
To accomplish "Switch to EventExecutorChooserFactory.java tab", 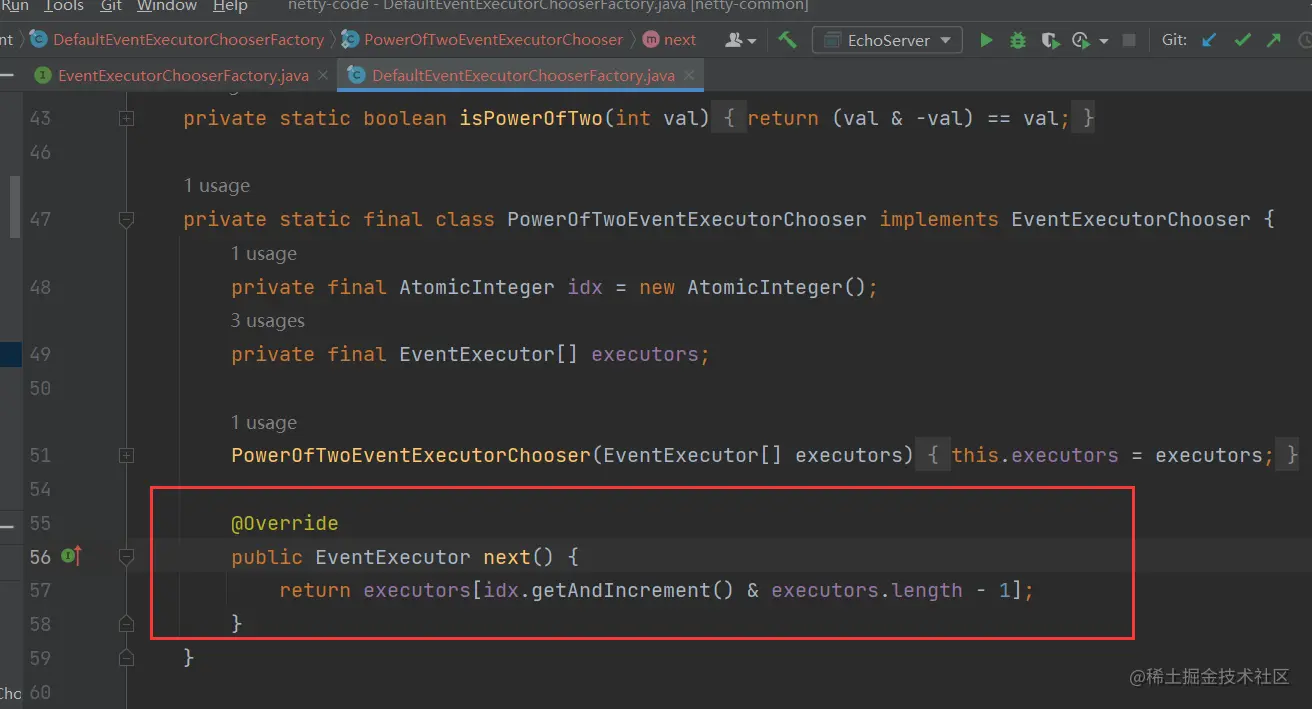I will (x=183, y=75).
